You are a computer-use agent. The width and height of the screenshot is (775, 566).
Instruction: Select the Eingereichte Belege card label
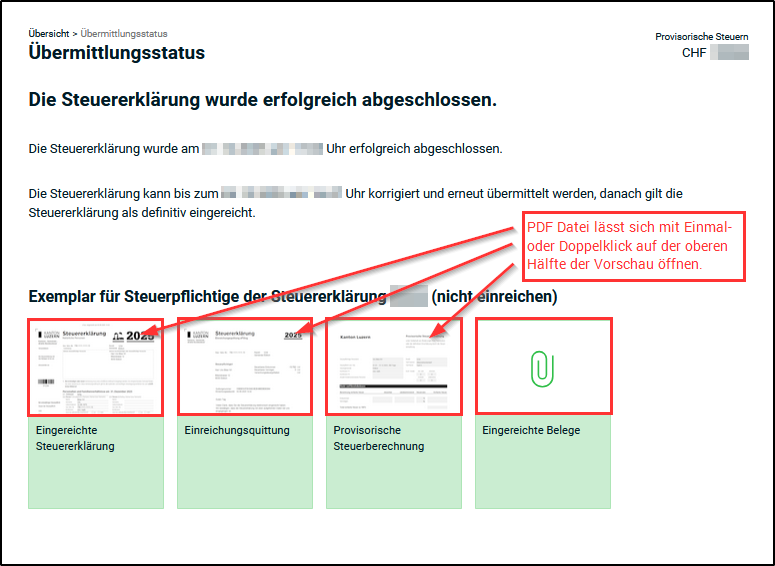click(x=531, y=430)
